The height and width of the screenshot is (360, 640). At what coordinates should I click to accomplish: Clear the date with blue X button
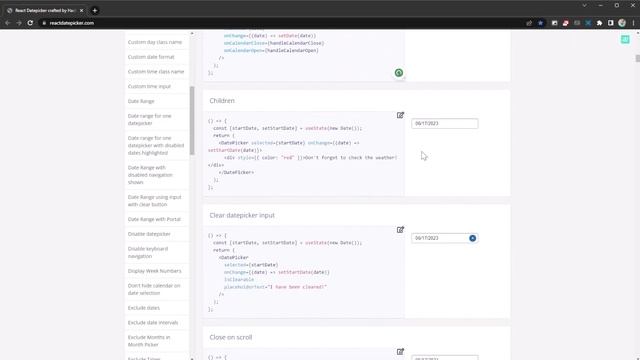[x=472, y=238]
